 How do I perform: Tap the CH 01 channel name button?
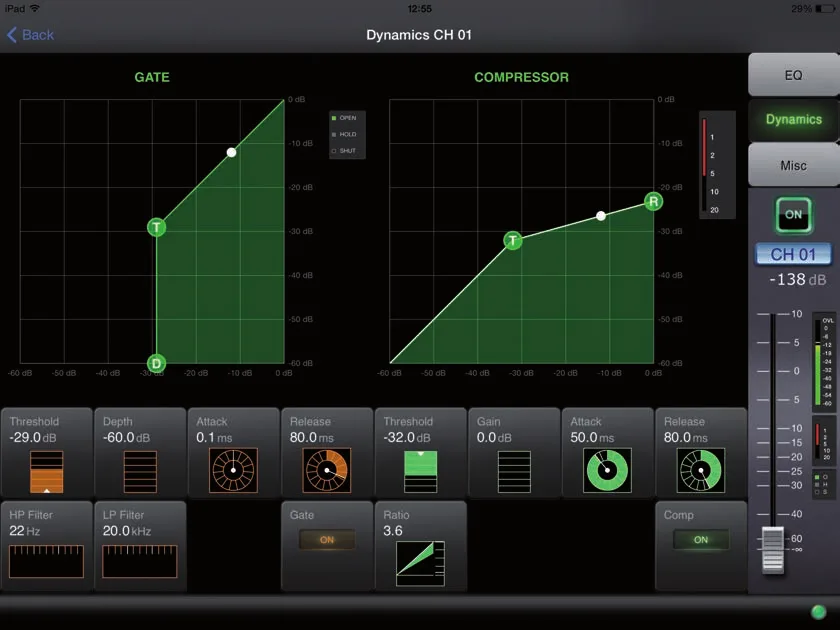pos(793,254)
